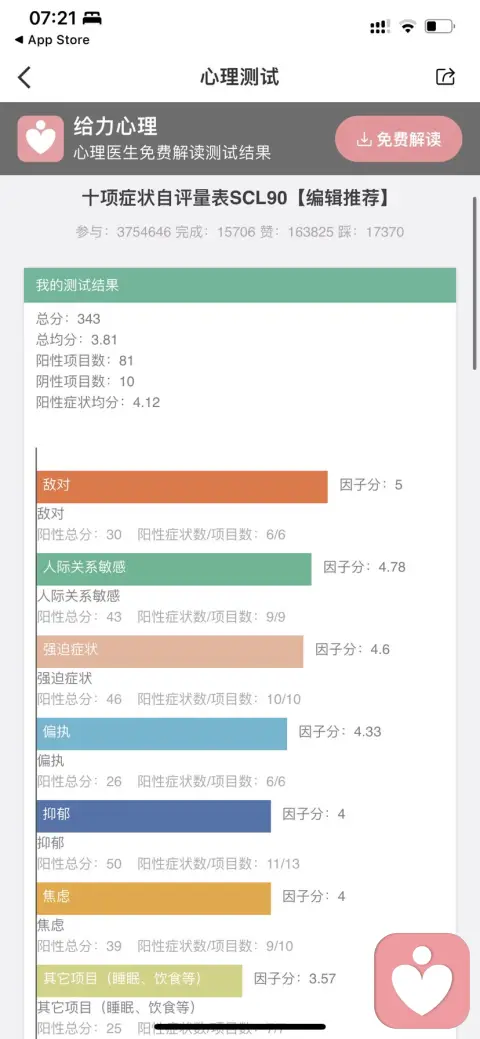
Task: Click the 免费解读 button
Action: click(398, 139)
